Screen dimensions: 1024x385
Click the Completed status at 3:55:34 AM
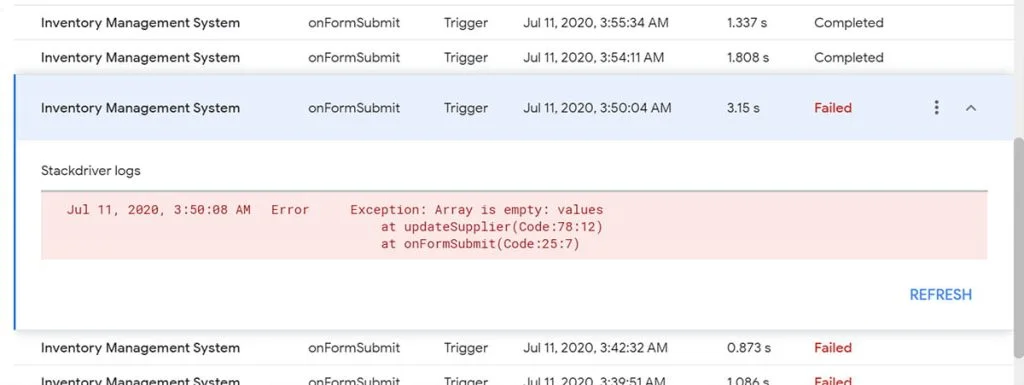coord(848,23)
